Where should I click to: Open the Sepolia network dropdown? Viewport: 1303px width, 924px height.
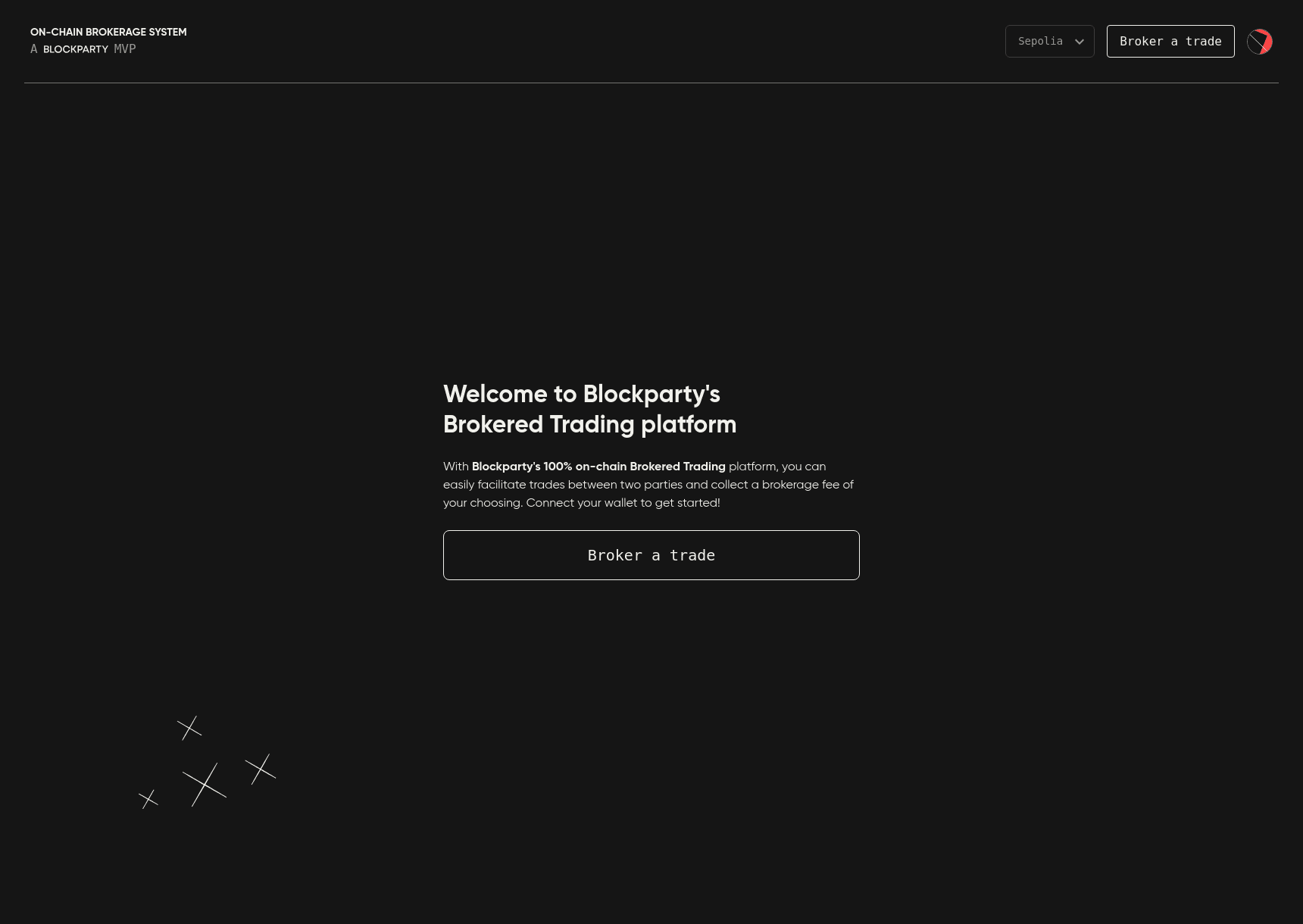click(1050, 41)
